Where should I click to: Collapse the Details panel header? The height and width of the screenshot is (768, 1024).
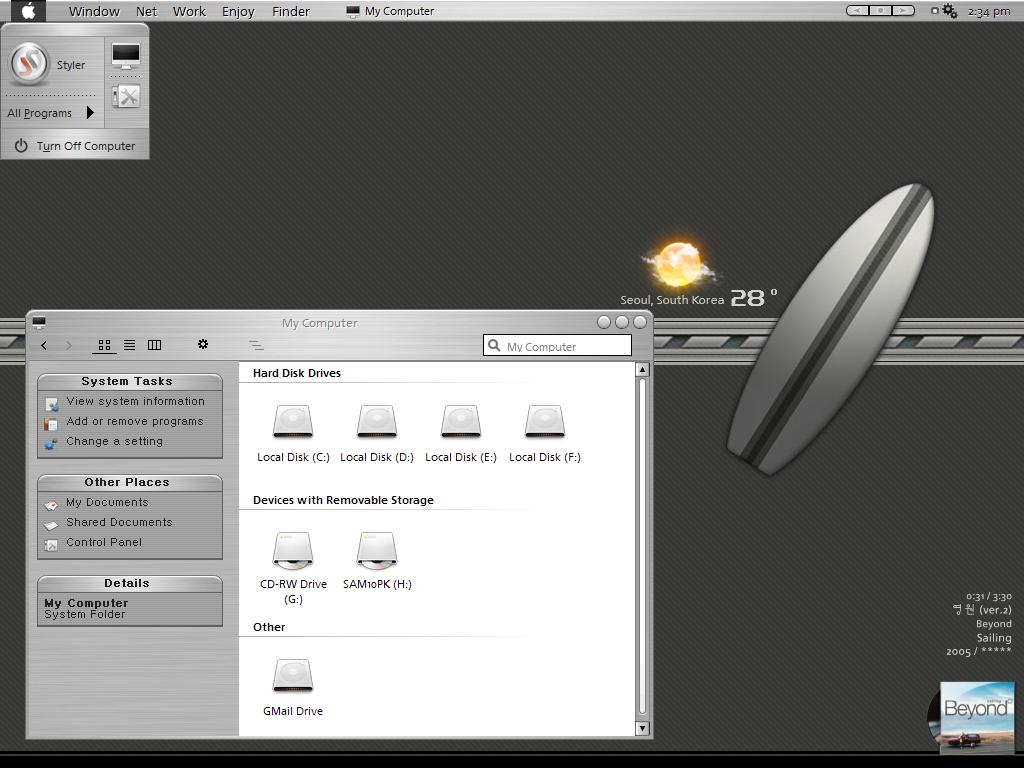(x=129, y=583)
